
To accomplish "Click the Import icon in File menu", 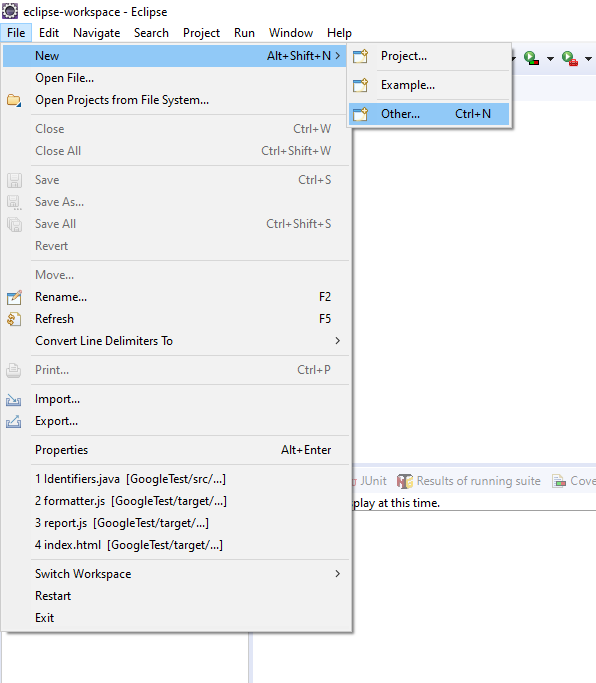I will click(x=14, y=399).
